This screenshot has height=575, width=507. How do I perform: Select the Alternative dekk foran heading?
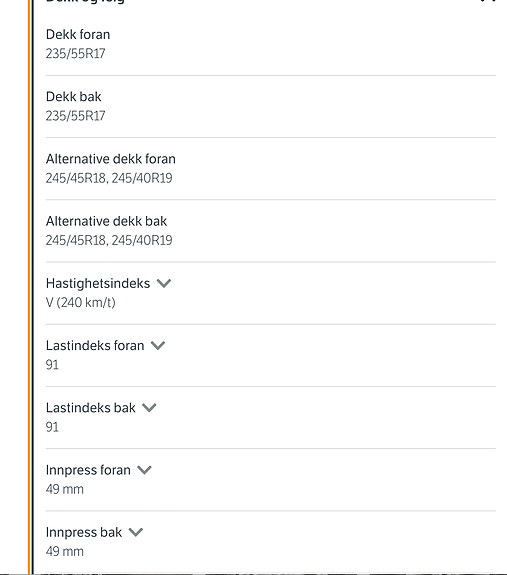click(111, 159)
